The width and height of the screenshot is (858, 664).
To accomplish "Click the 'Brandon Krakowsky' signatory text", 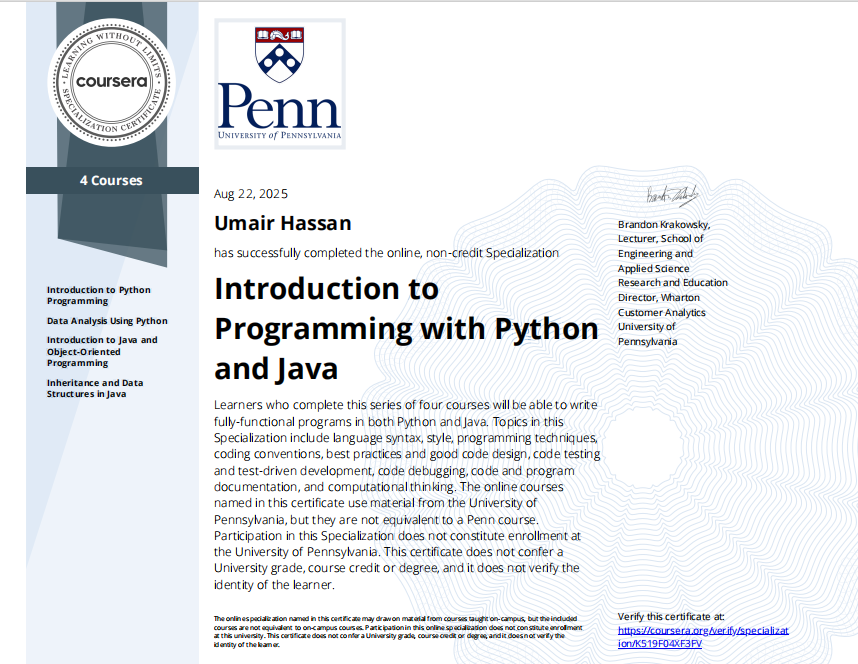I will pos(664,224).
